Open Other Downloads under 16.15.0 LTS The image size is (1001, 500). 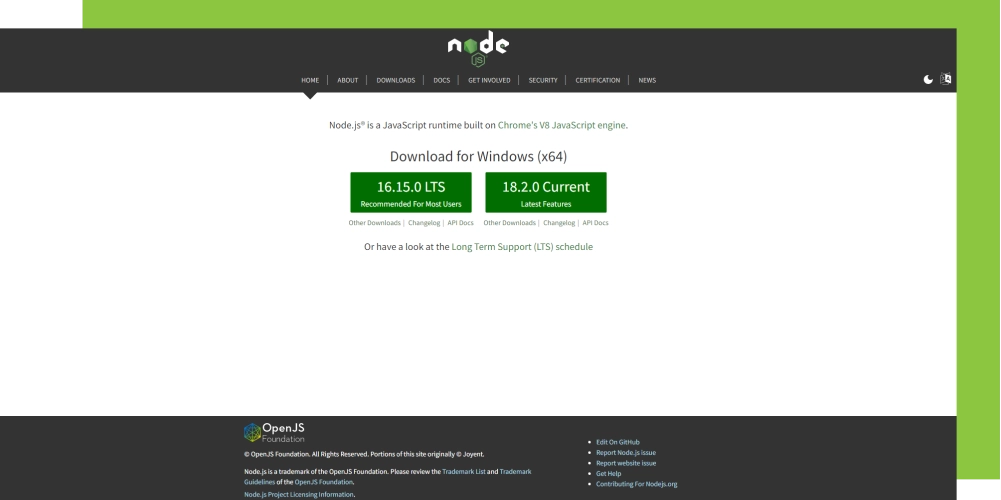click(x=374, y=223)
